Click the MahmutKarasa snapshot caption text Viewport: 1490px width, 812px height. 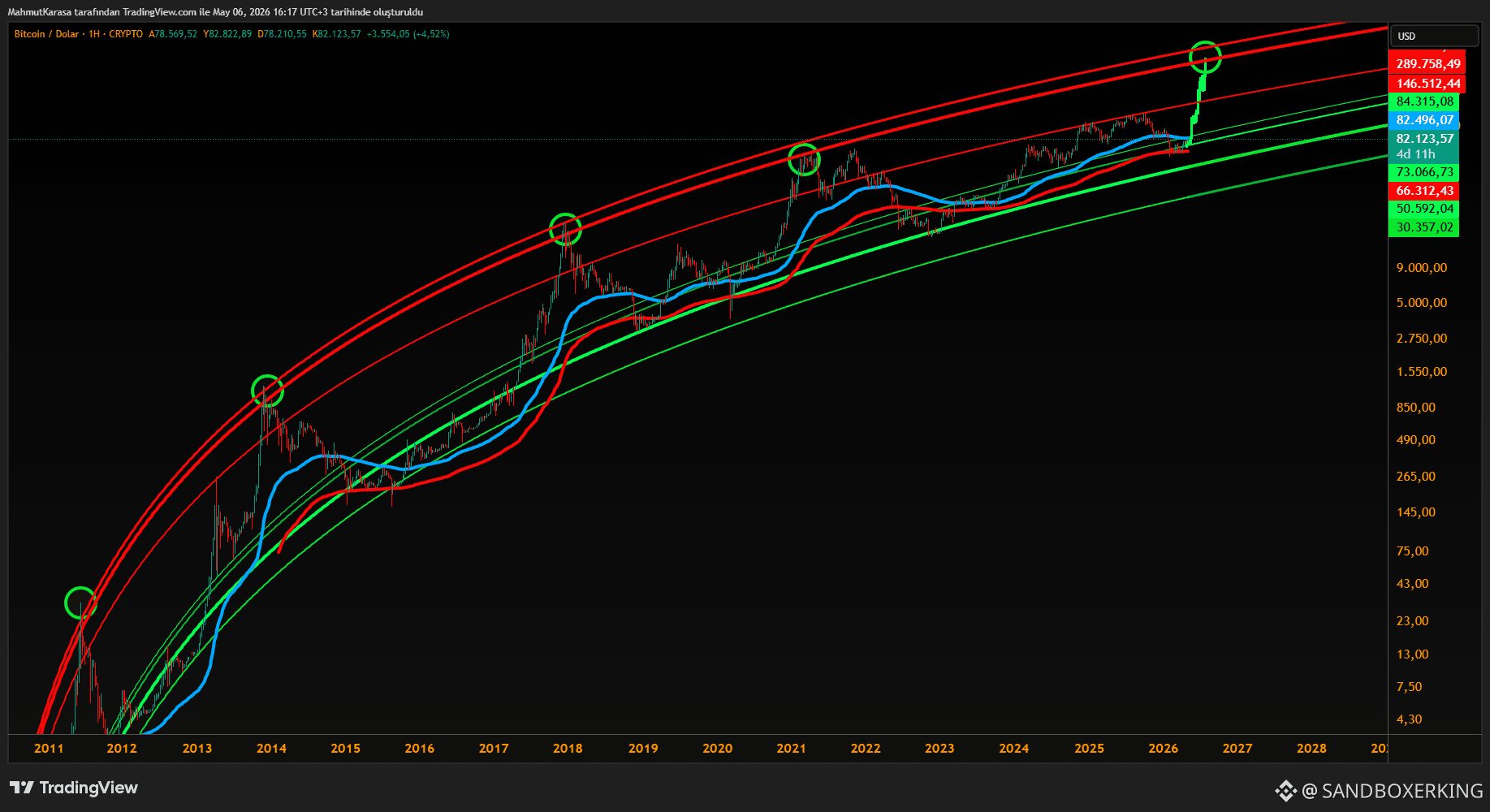tap(215, 12)
